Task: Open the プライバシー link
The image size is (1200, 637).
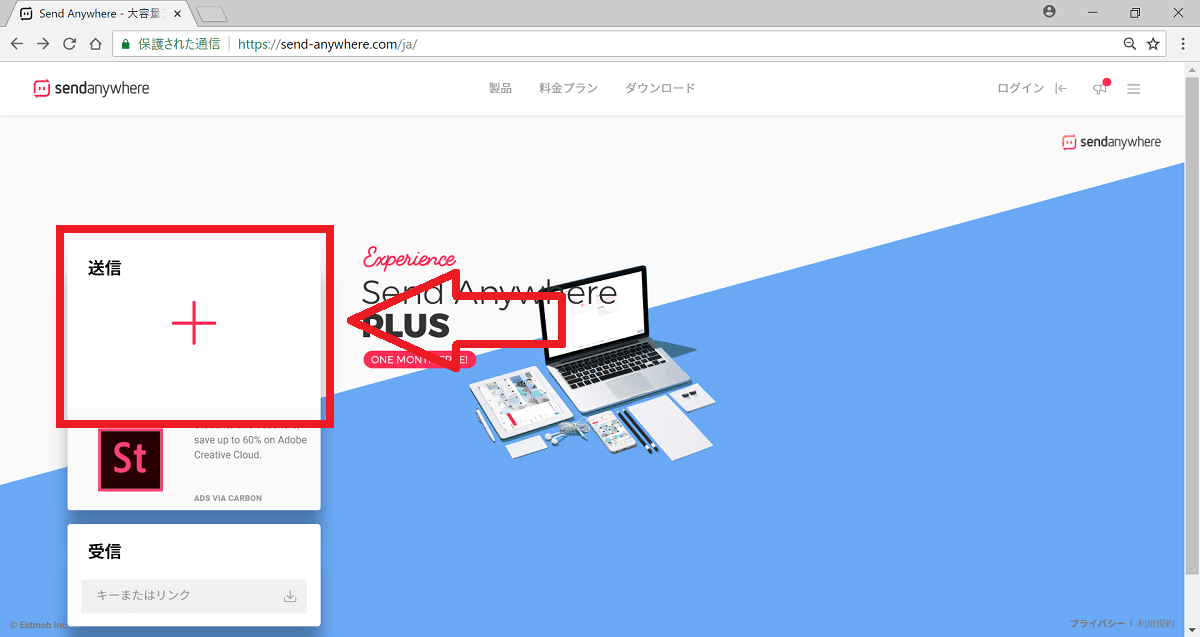Action: coord(1098,623)
